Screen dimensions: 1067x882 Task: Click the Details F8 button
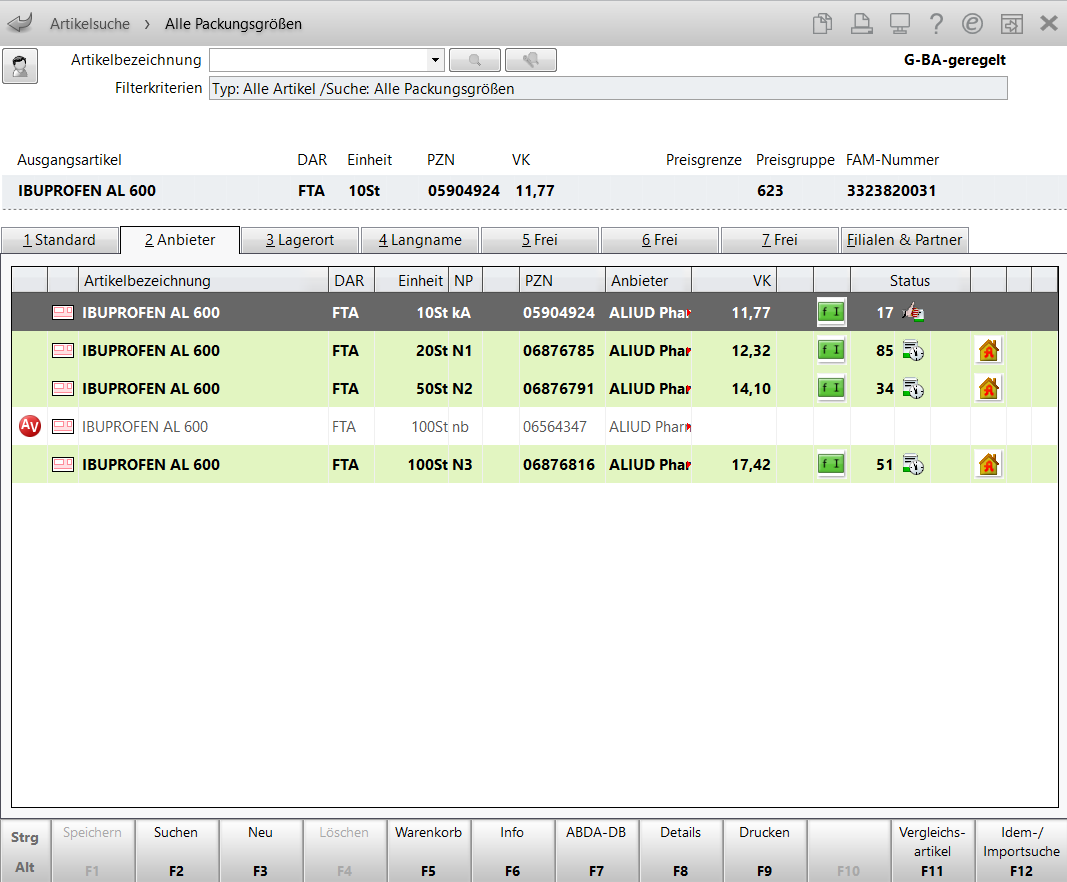click(680, 851)
